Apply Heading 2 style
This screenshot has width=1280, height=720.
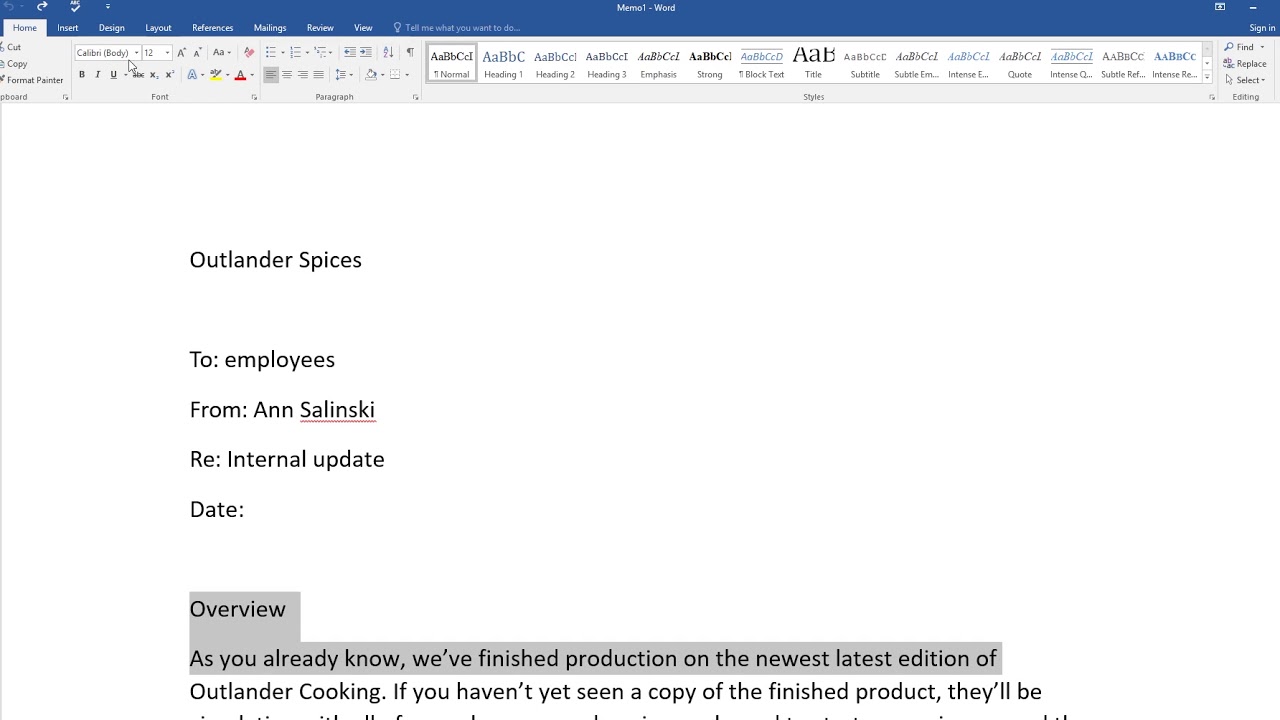tap(555, 63)
